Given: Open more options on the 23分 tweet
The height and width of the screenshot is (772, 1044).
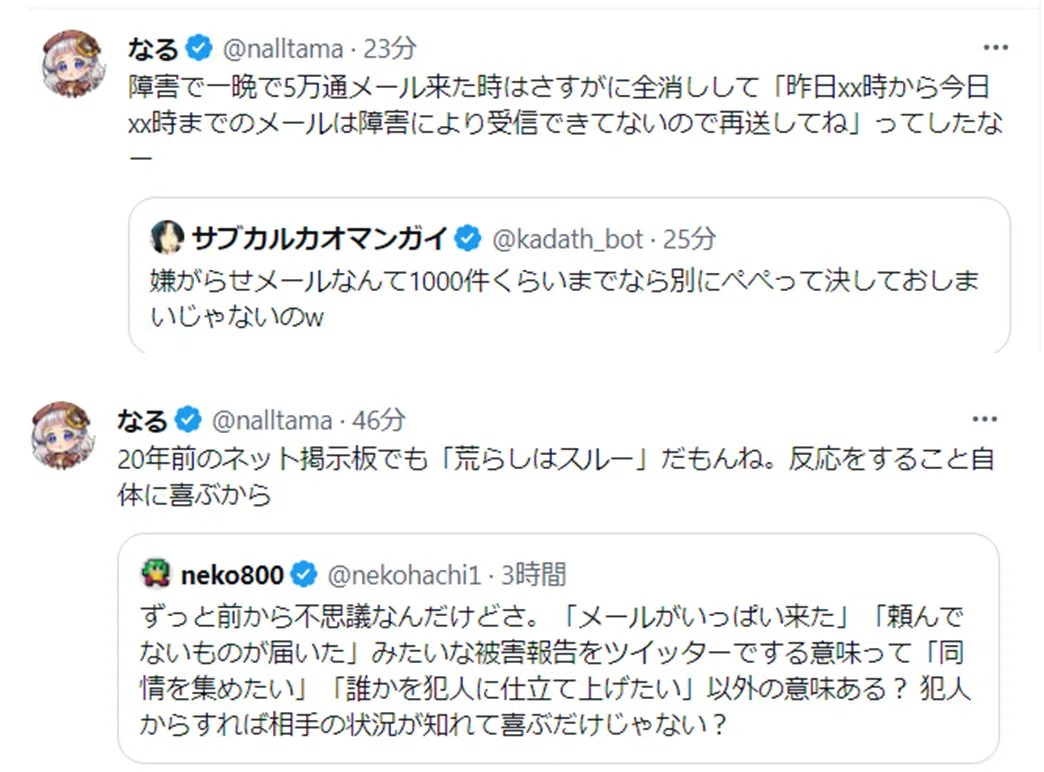Looking at the screenshot, I should (995, 47).
